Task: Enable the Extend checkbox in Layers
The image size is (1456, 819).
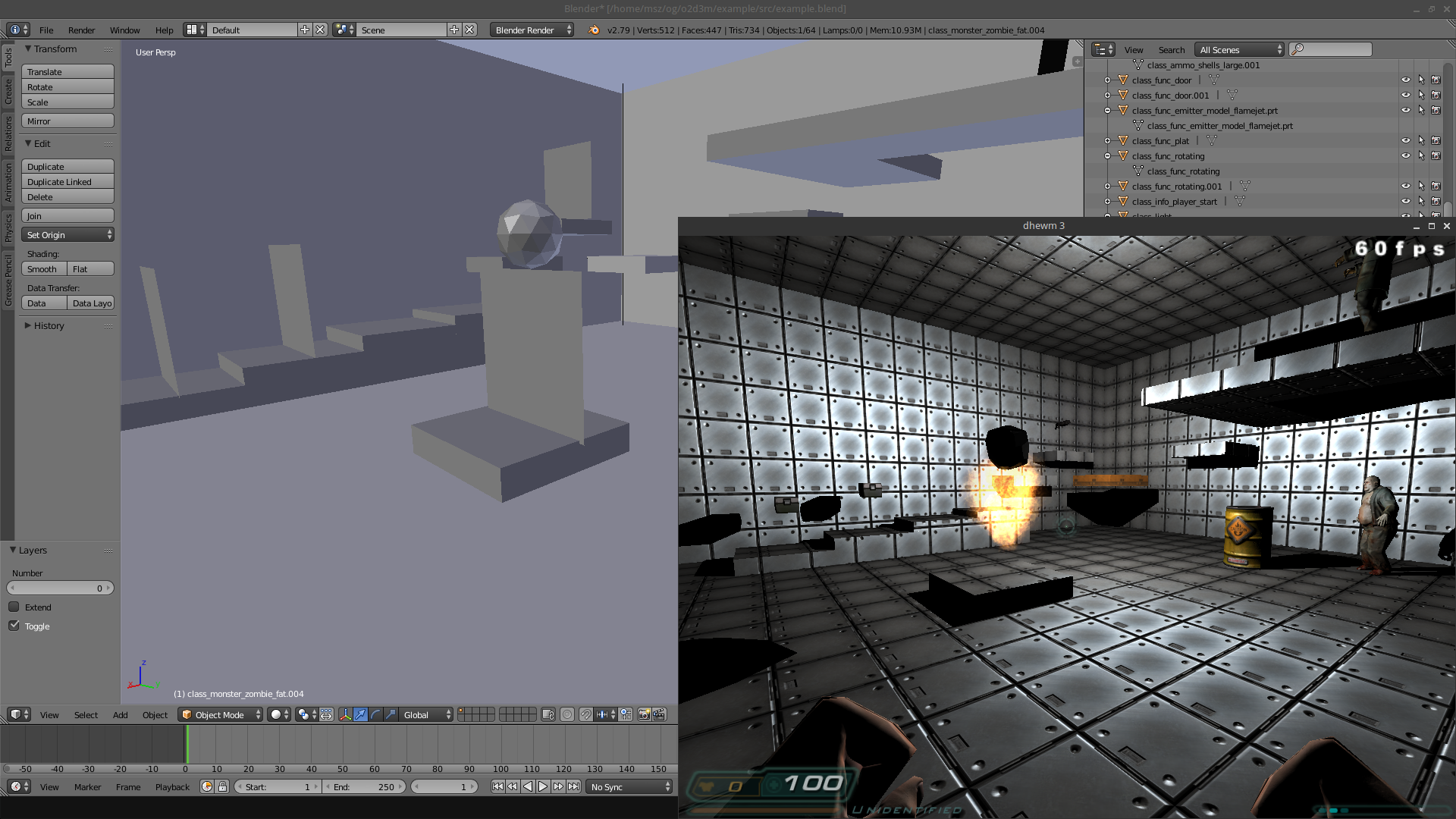Action: [14, 607]
